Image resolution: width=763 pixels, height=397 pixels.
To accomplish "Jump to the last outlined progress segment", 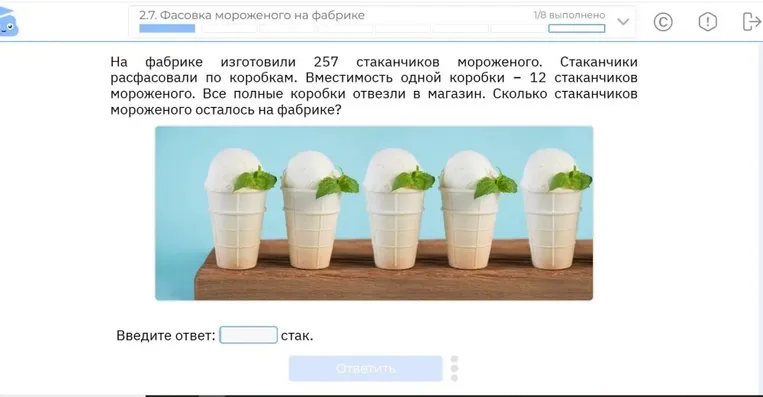I will tap(577, 29).
